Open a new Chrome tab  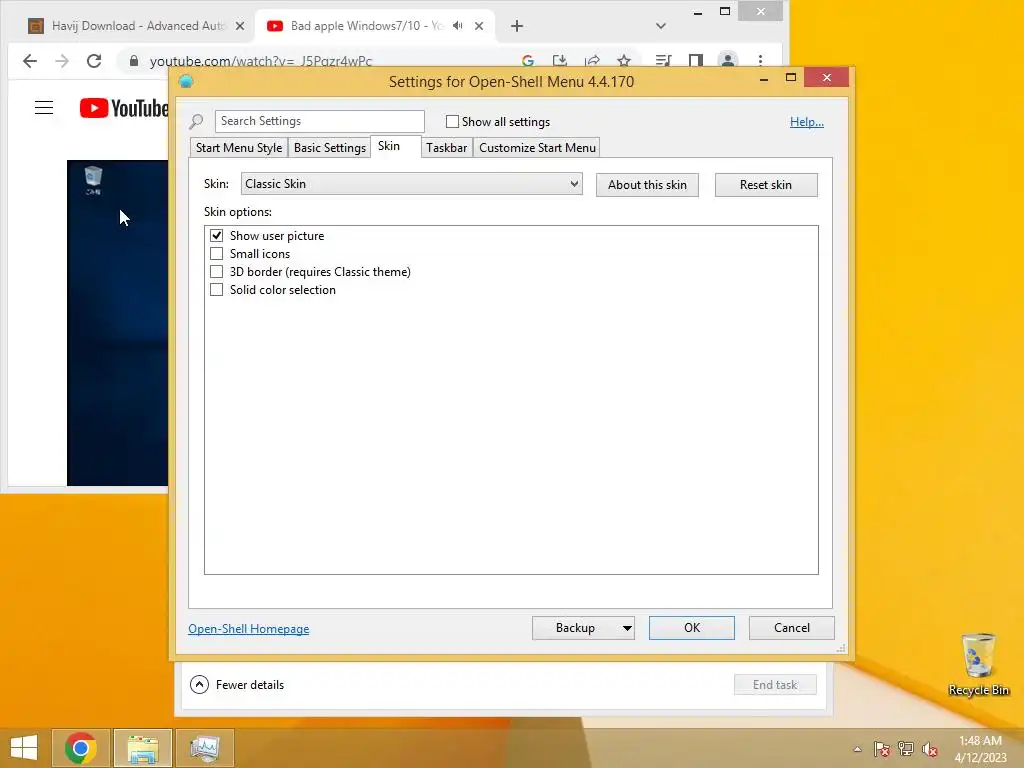pyautogui.click(x=517, y=26)
